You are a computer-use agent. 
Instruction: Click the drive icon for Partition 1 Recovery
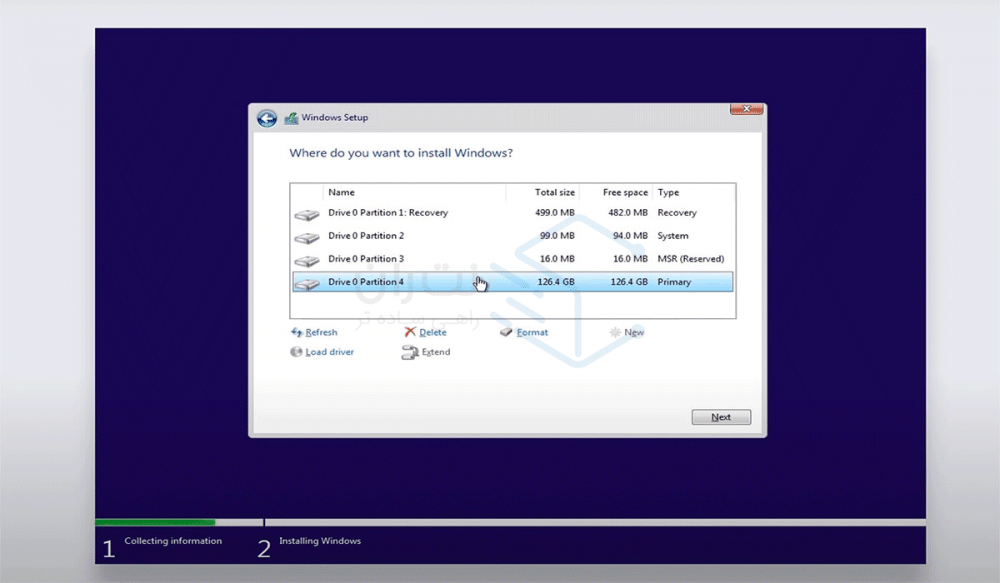coord(307,215)
